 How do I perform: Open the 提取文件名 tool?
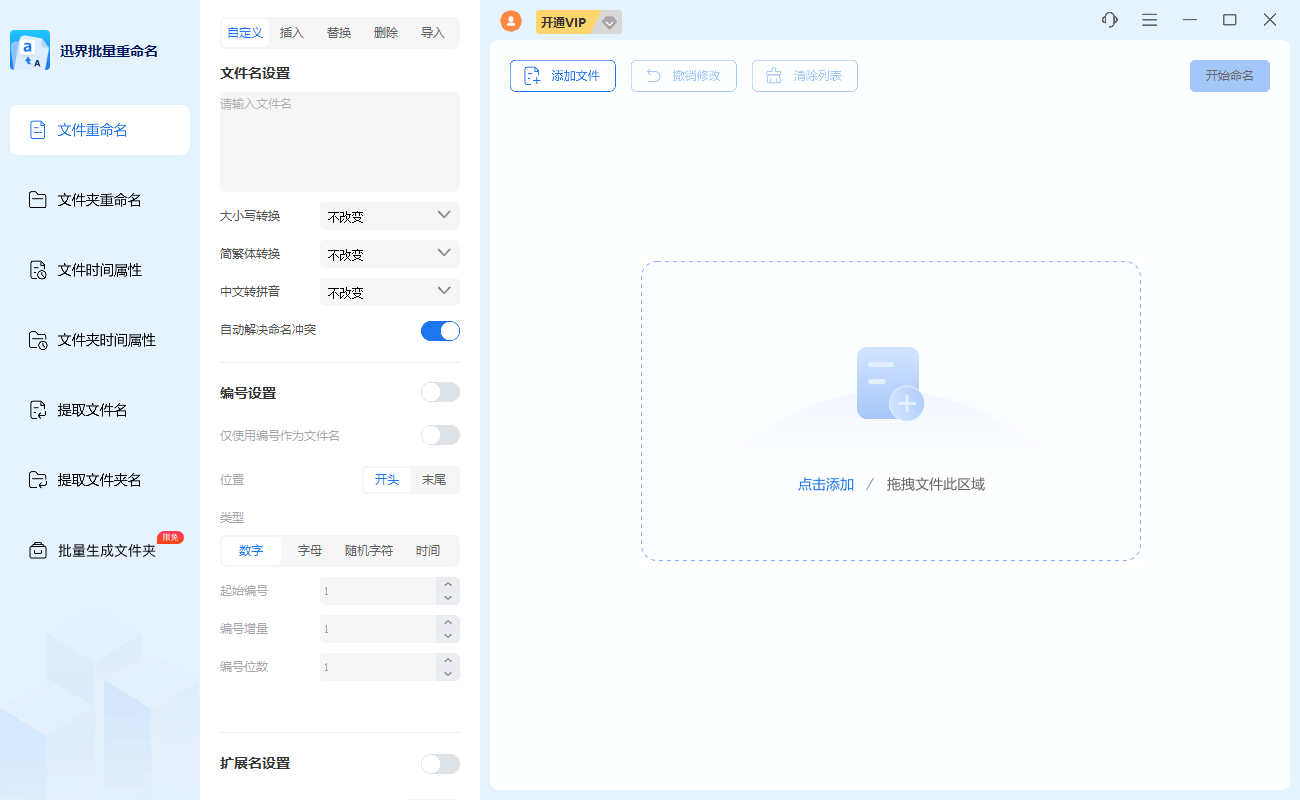click(100, 410)
